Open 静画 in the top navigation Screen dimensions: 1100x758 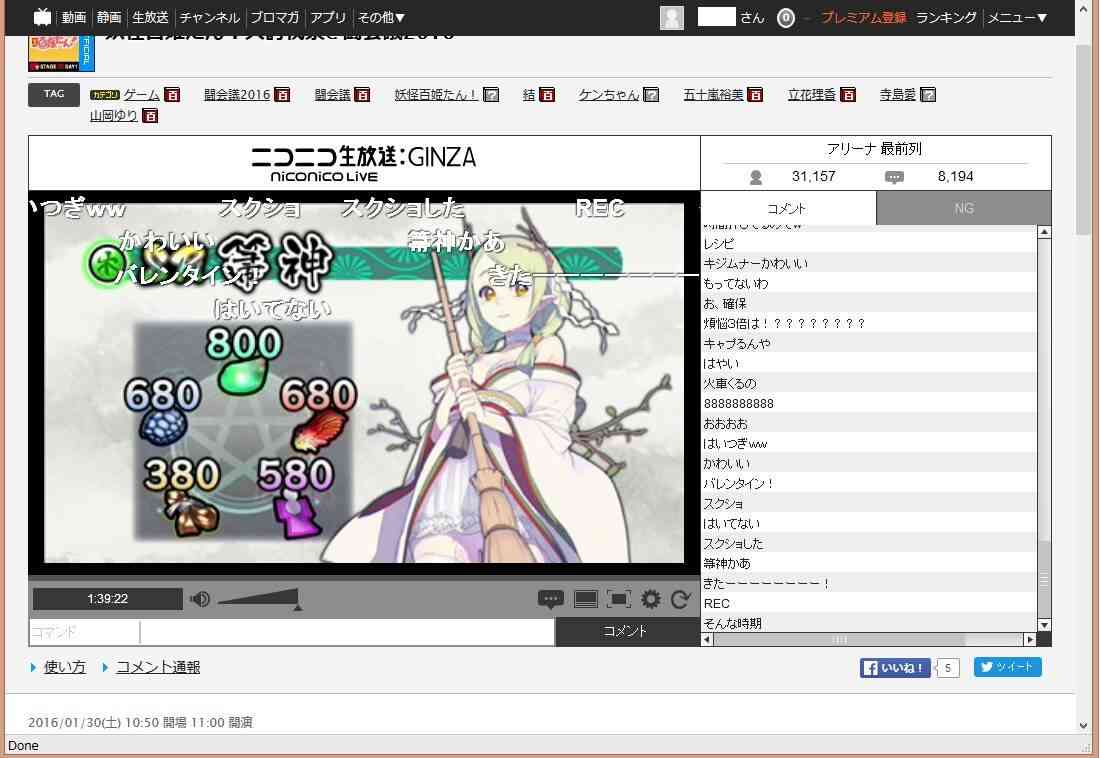click(109, 17)
